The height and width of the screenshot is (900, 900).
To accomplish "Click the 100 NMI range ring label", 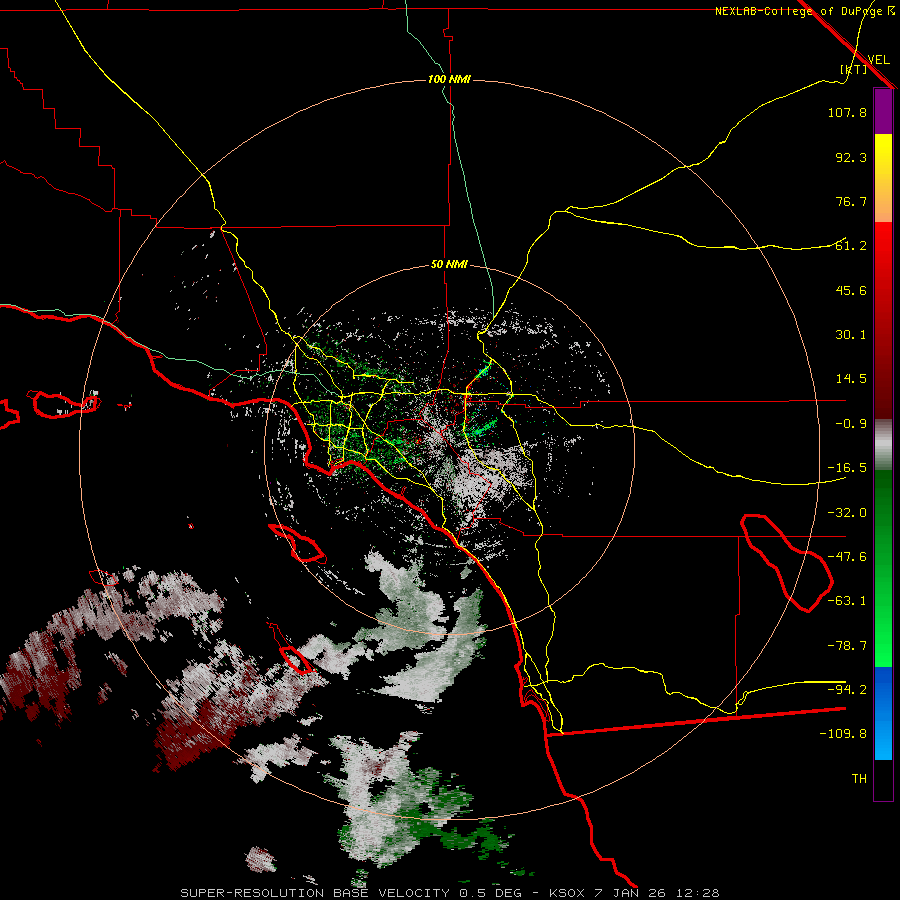I will 449,79.
